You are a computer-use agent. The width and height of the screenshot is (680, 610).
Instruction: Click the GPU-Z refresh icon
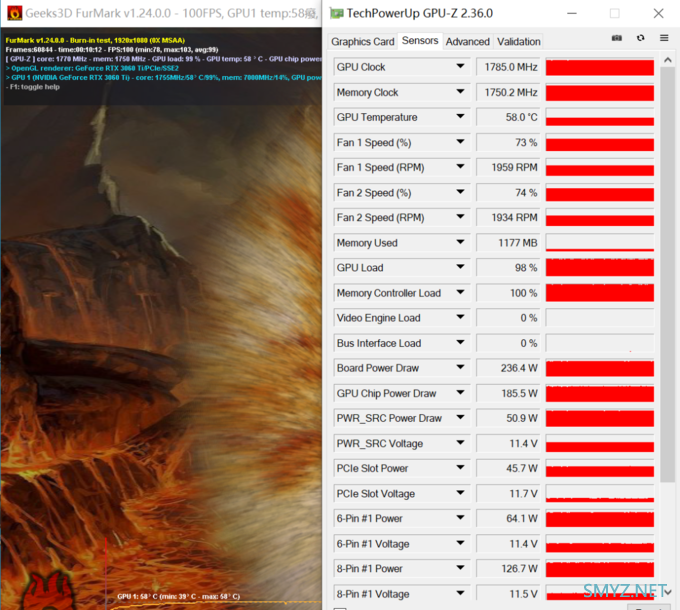pyautogui.click(x=641, y=38)
